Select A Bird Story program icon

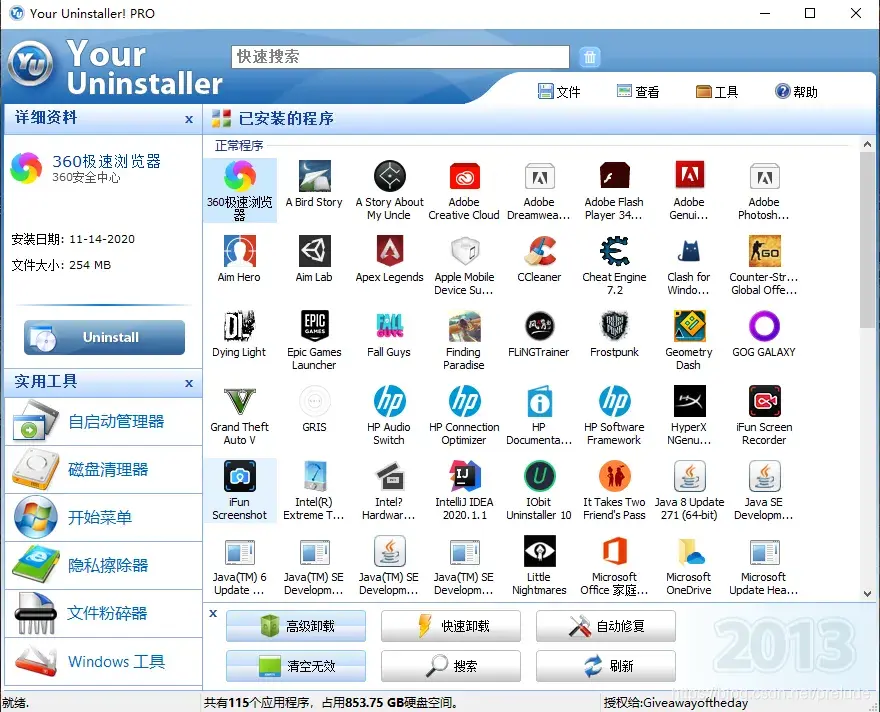pyautogui.click(x=314, y=176)
